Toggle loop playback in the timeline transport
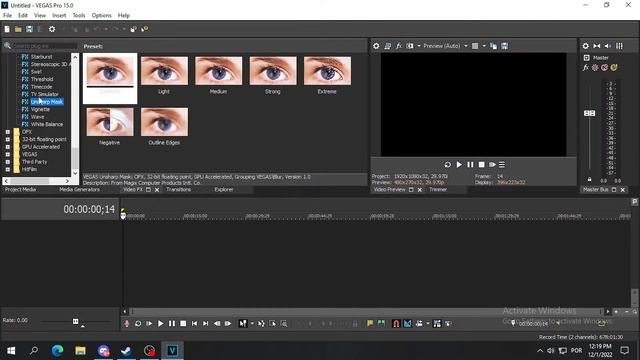Screen dimensions: 640x360 pos(138,324)
